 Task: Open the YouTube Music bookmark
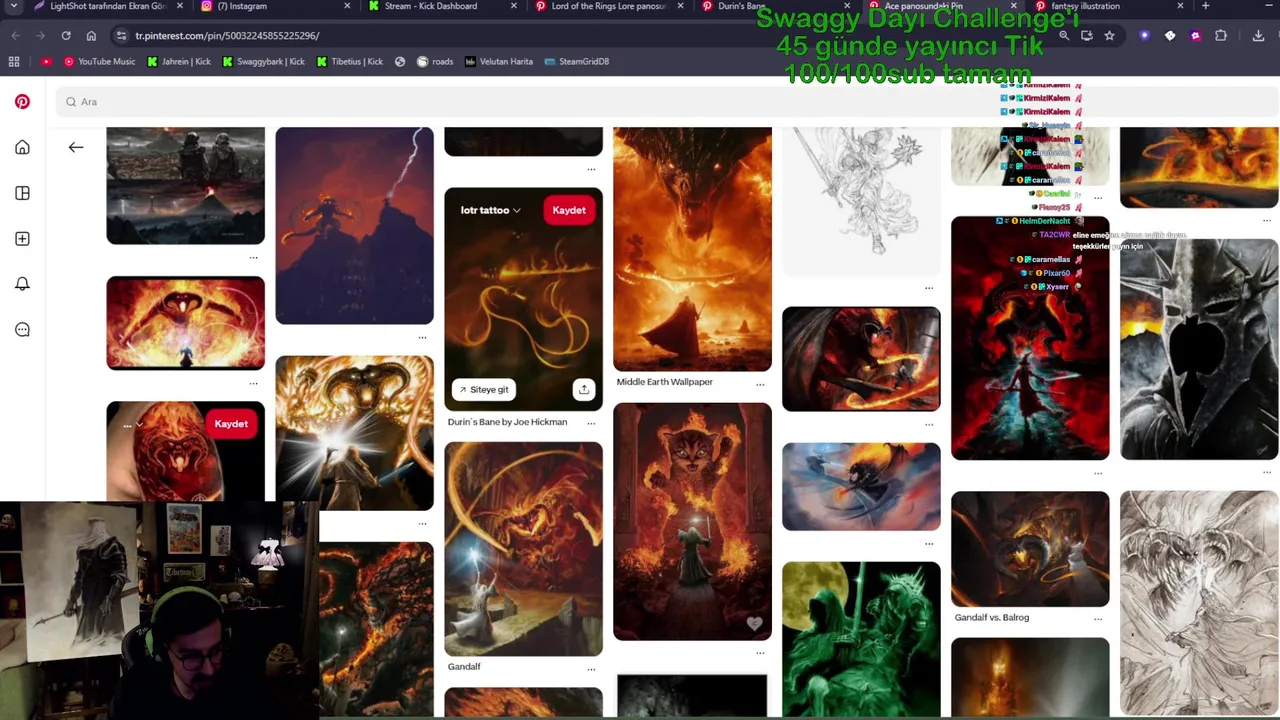[x=100, y=61]
